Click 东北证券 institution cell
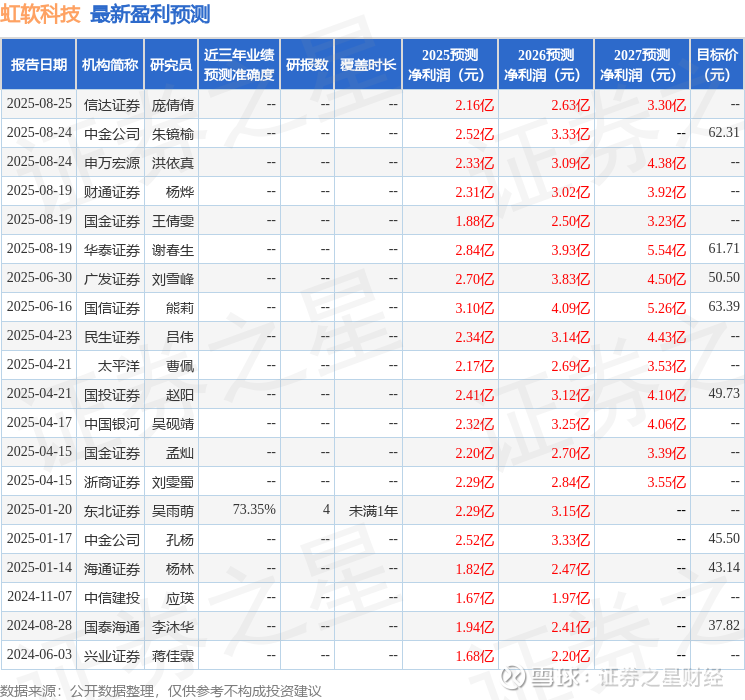745x700 pixels. click(112, 511)
